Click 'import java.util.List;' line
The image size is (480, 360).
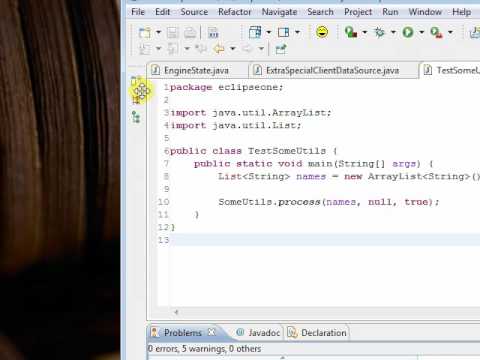236,125
